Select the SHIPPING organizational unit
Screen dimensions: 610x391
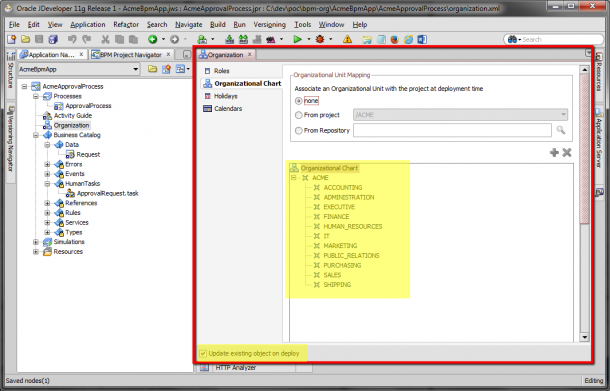[x=337, y=285]
